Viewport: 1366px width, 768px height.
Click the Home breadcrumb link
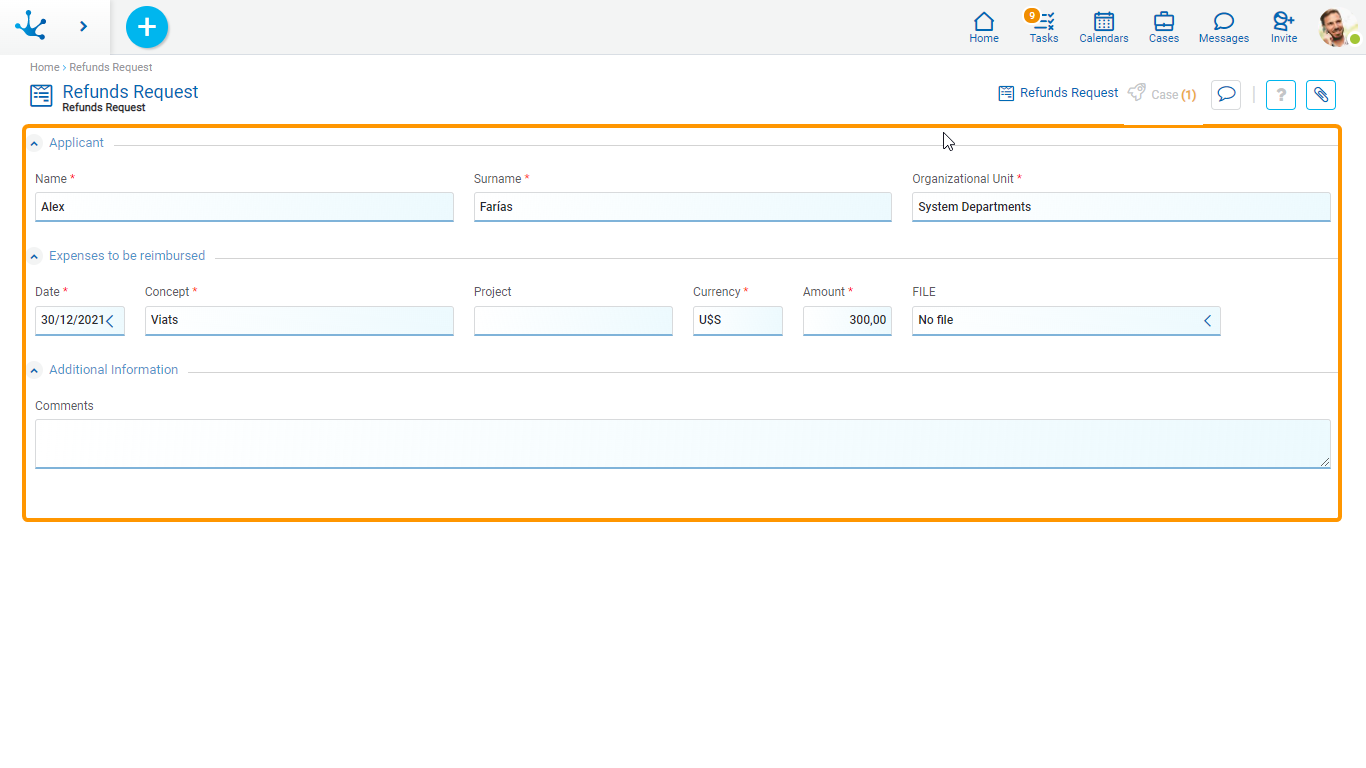[44, 67]
